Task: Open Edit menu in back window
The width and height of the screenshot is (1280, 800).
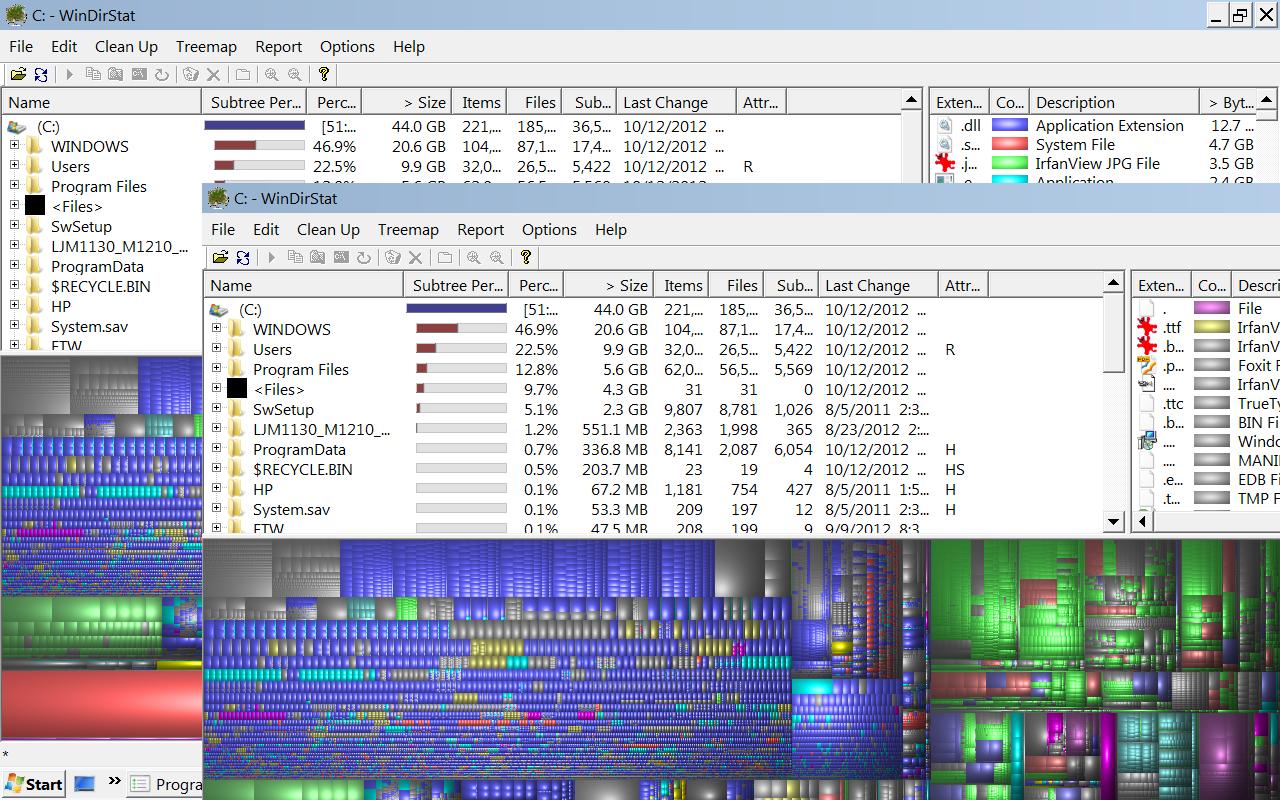Action: (x=64, y=46)
